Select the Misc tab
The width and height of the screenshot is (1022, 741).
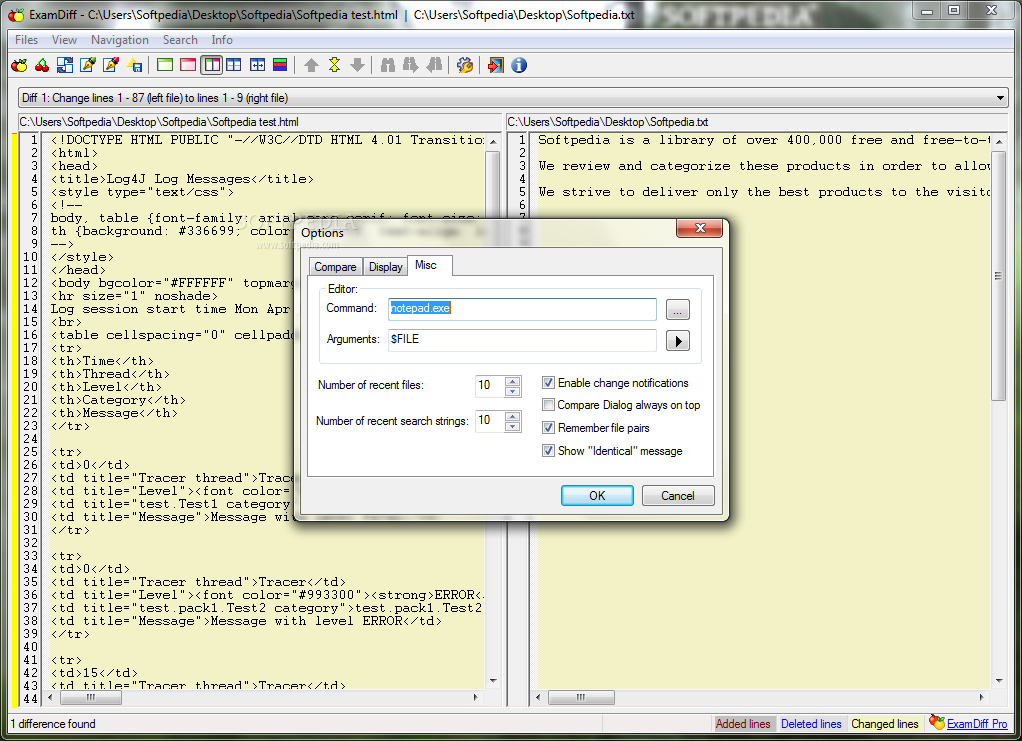tap(429, 265)
